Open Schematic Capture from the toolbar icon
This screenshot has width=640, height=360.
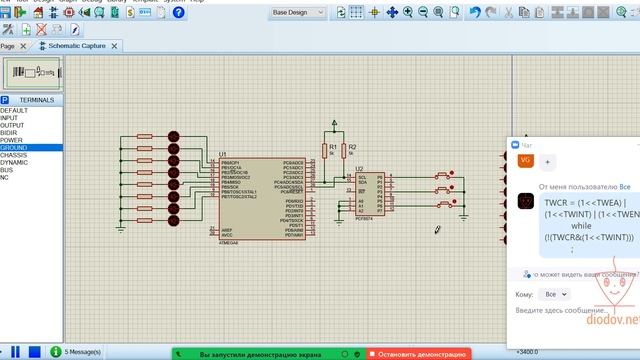53,12
